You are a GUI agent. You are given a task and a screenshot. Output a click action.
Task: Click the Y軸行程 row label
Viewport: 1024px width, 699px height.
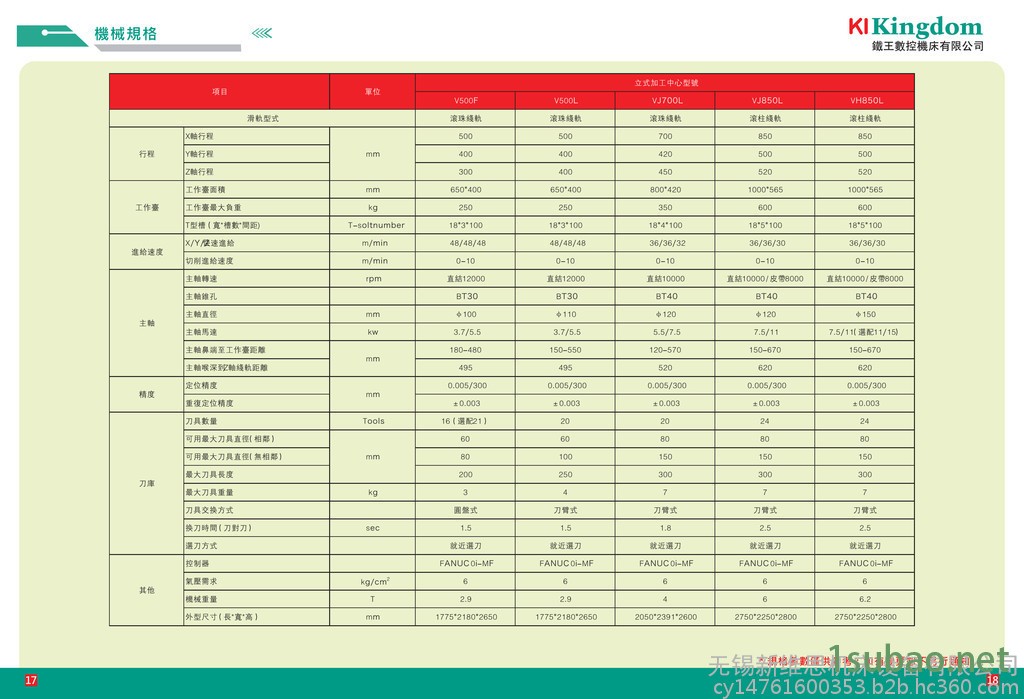[199, 154]
